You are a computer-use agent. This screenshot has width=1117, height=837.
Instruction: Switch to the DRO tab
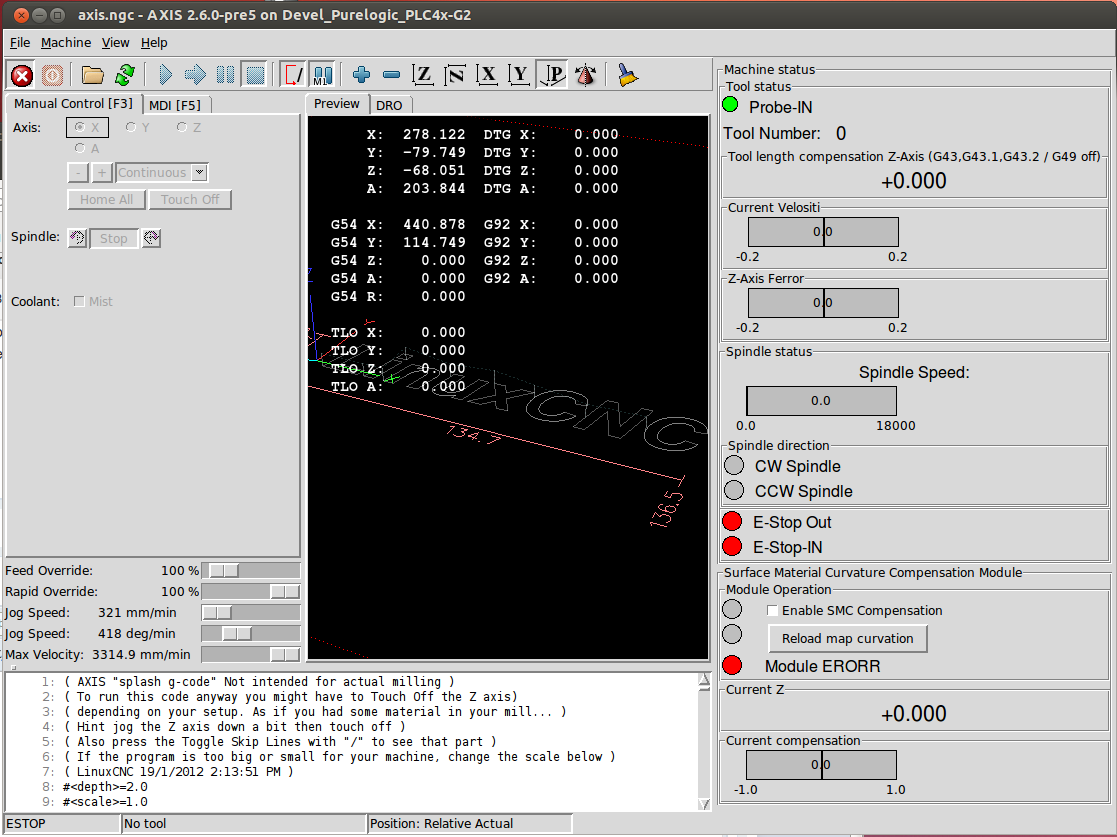coord(389,105)
